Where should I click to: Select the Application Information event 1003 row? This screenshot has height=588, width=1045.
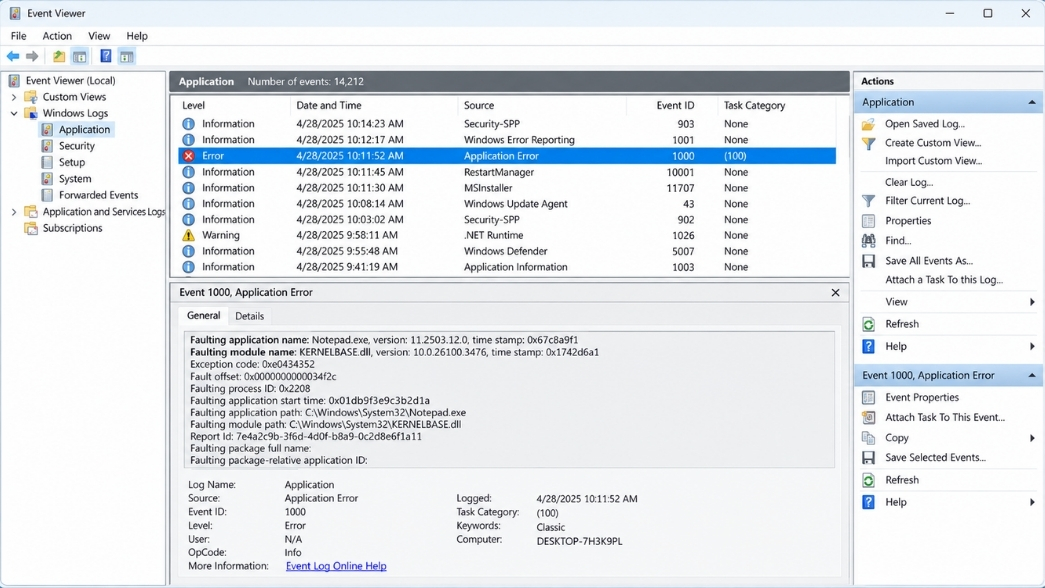pyautogui.click(x=507, y=267)
